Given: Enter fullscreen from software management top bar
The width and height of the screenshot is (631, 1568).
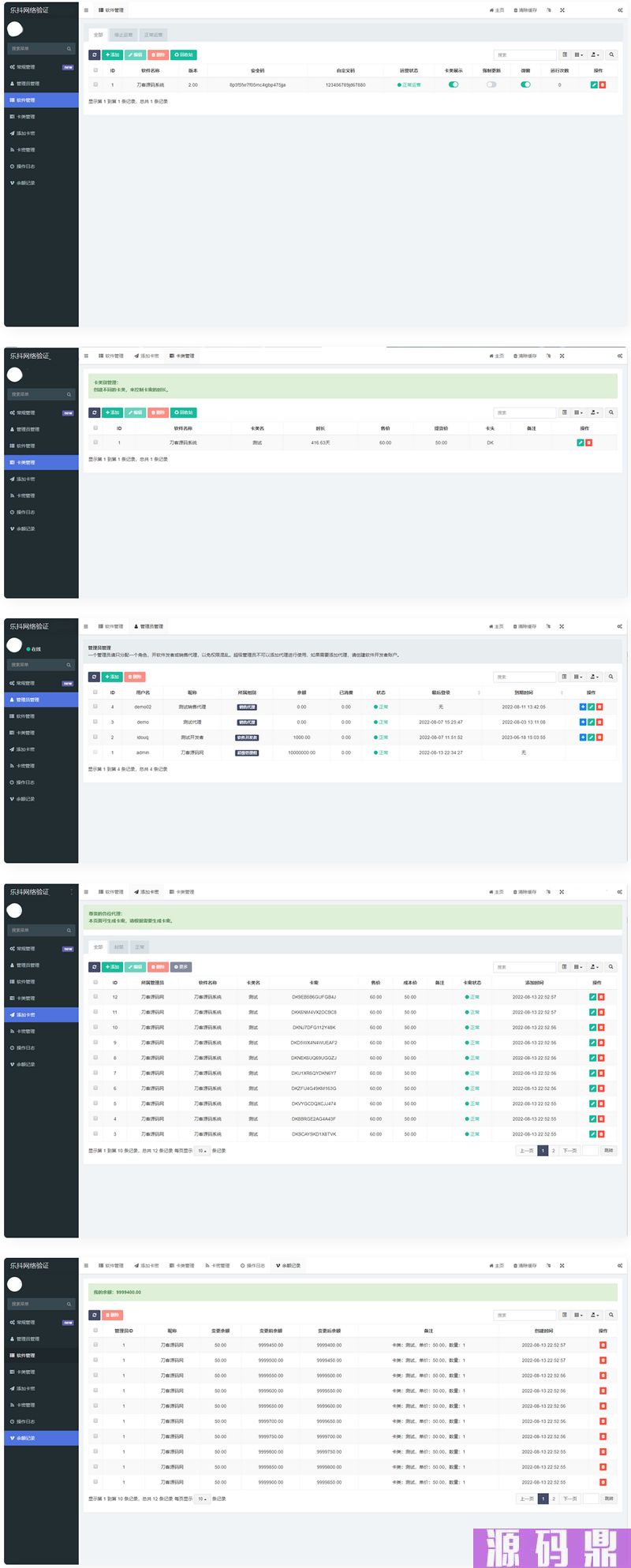Looking at the screenshot, I should pyautogui.click(x=562, y=10).
